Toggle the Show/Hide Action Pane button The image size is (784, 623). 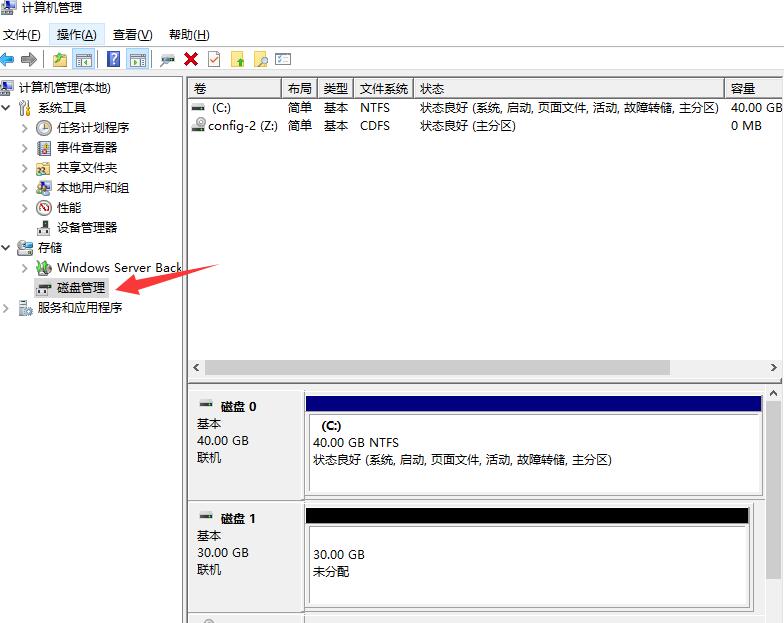point(138,60)
